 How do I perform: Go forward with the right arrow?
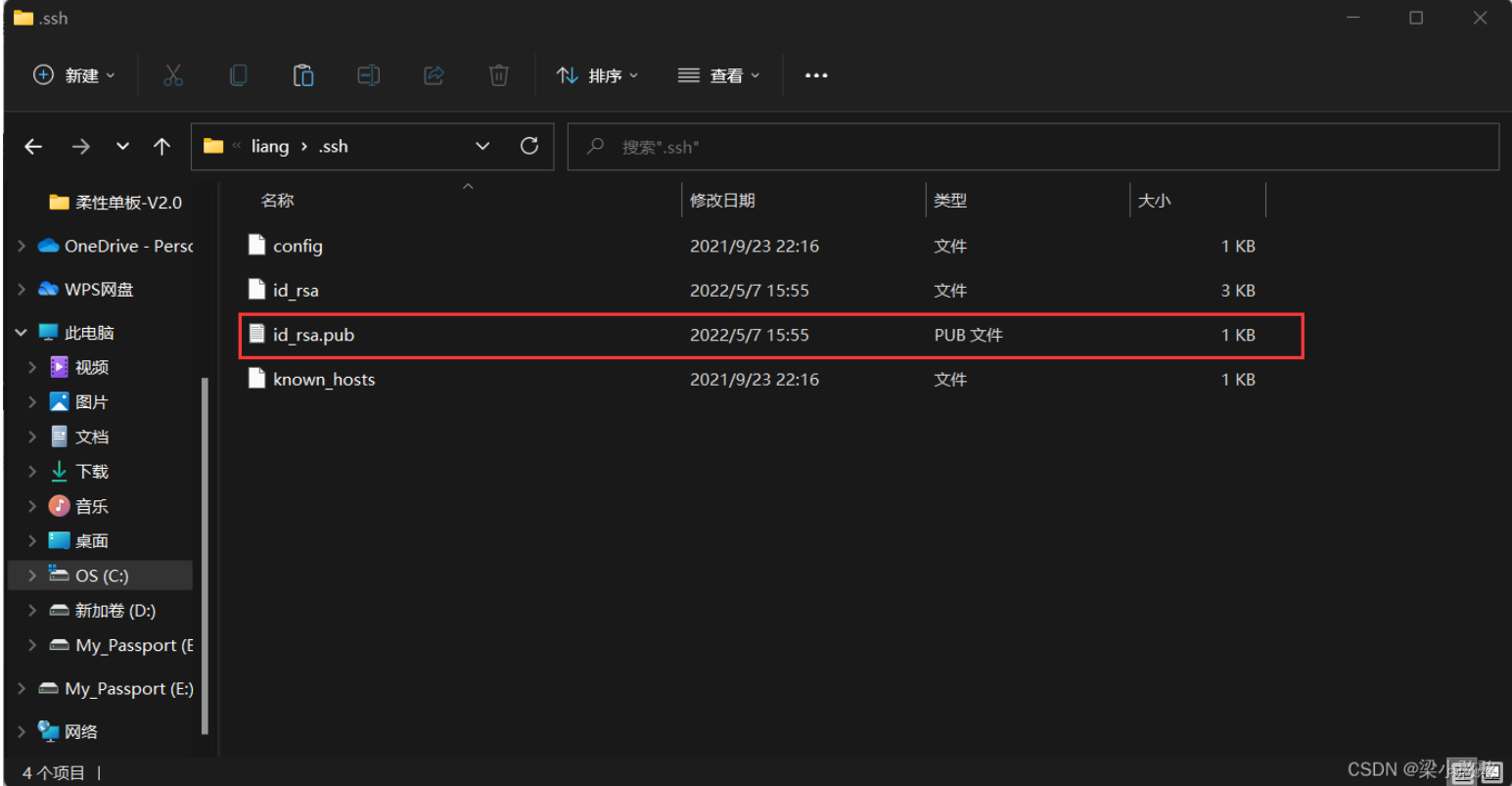(80, 146)
